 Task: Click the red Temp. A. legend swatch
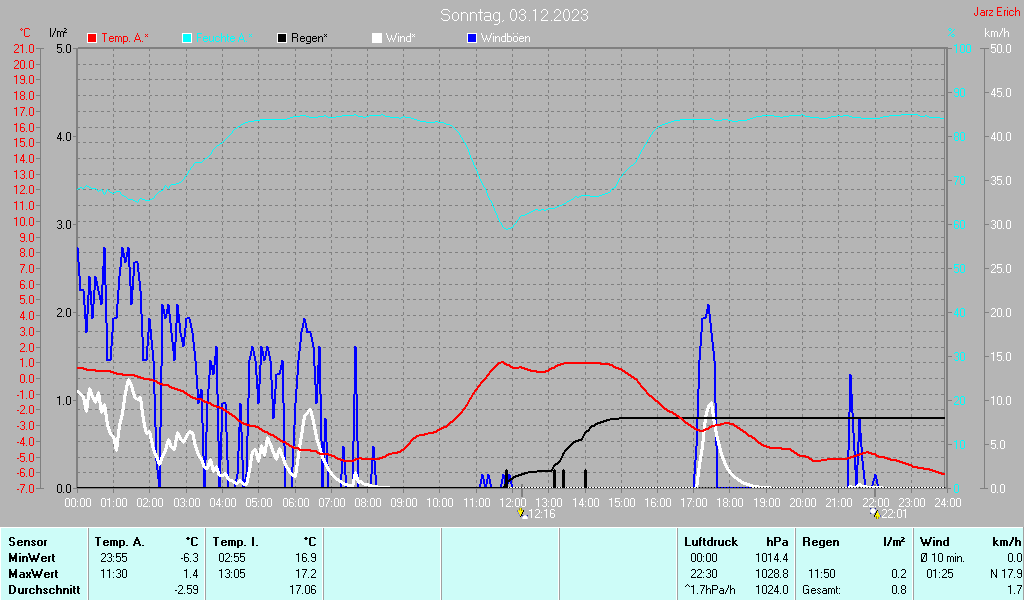[x=92, y=39]
